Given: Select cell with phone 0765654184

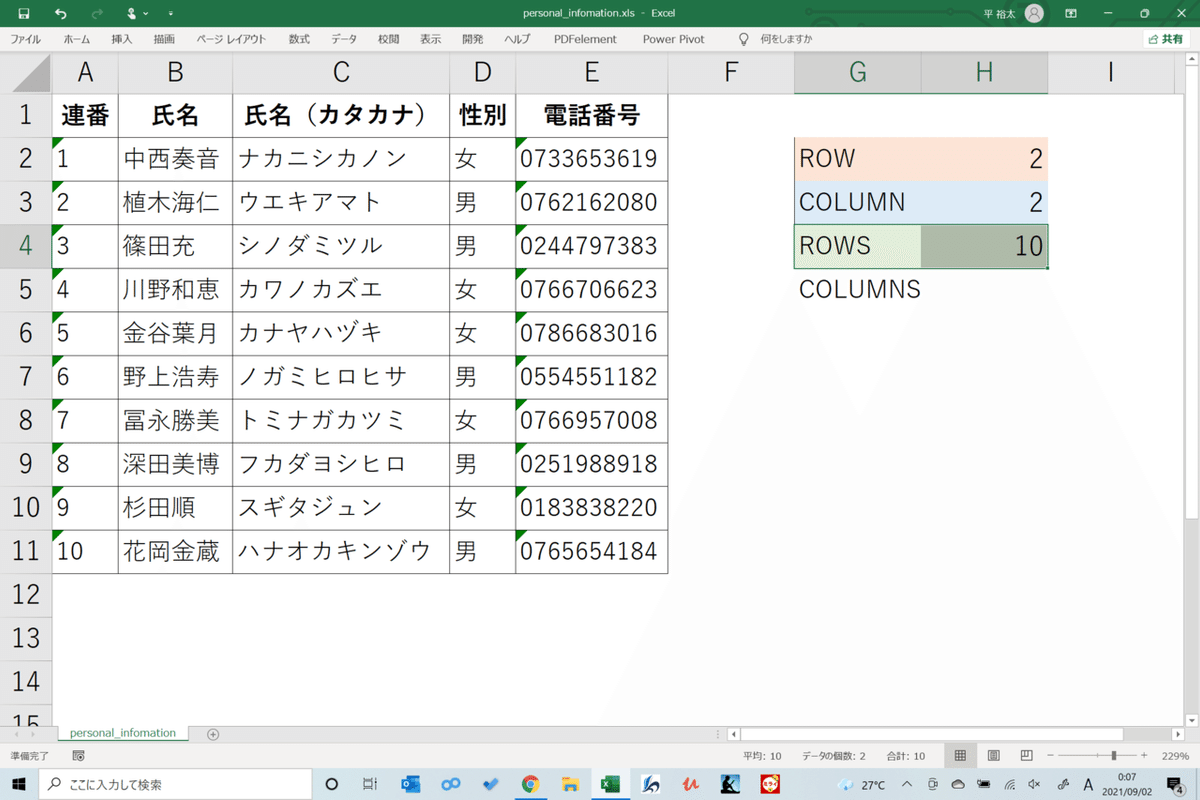Looking at the screenshot, I should (x=591, y=551).
